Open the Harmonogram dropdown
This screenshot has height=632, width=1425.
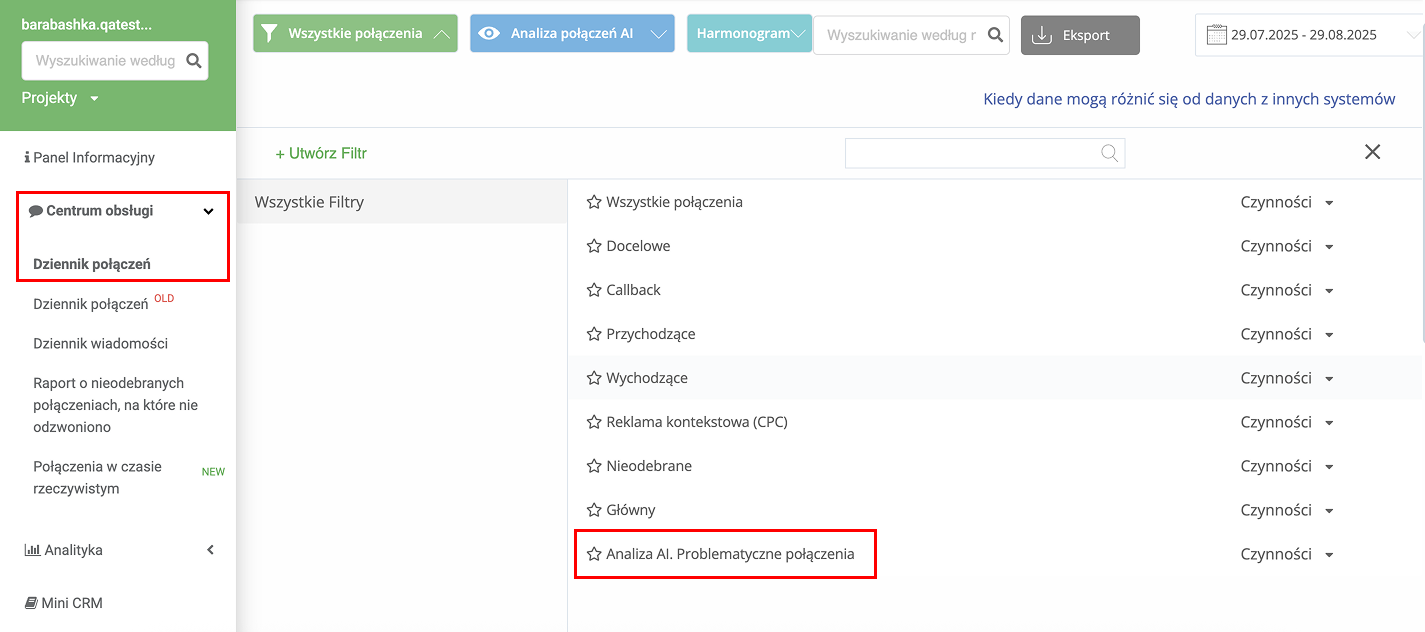pos(749,33)
